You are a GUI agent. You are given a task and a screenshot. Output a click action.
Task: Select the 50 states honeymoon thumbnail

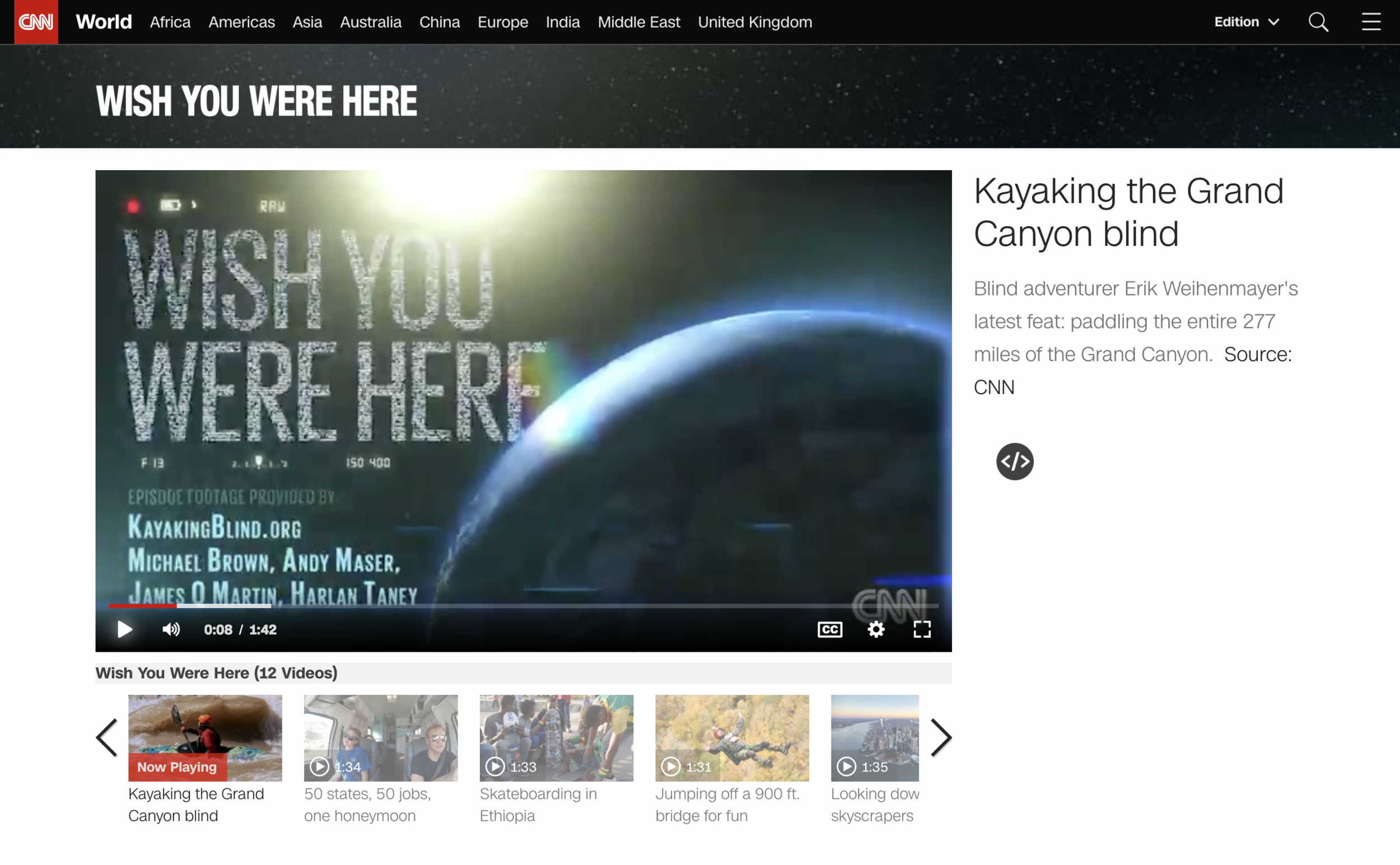[380, 738]
